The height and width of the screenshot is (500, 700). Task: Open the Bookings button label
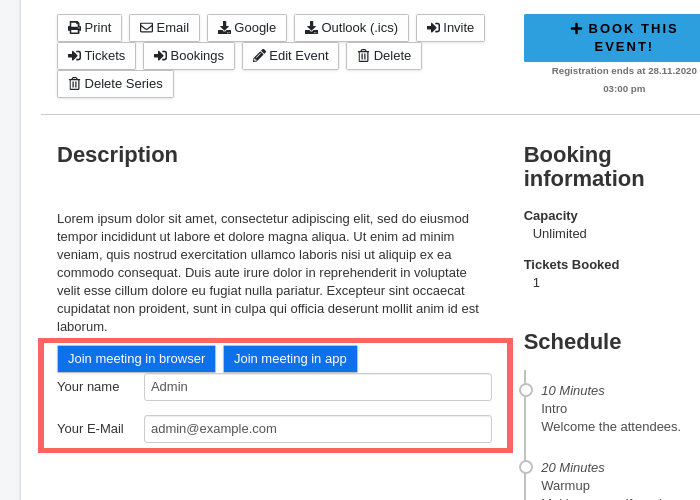(197, 56)
